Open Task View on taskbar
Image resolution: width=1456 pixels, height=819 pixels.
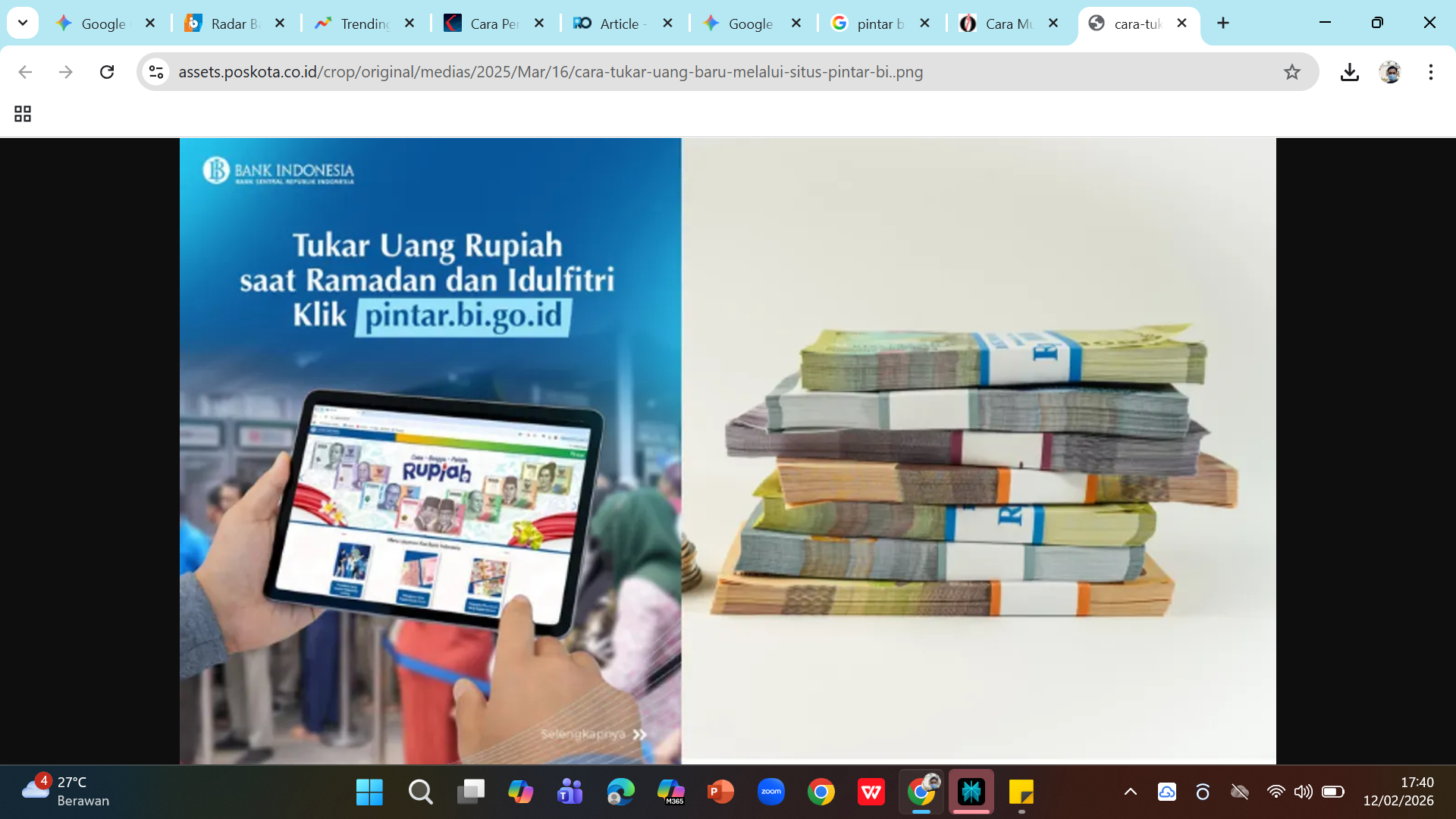pyautogui.click(x=470, y=792)
